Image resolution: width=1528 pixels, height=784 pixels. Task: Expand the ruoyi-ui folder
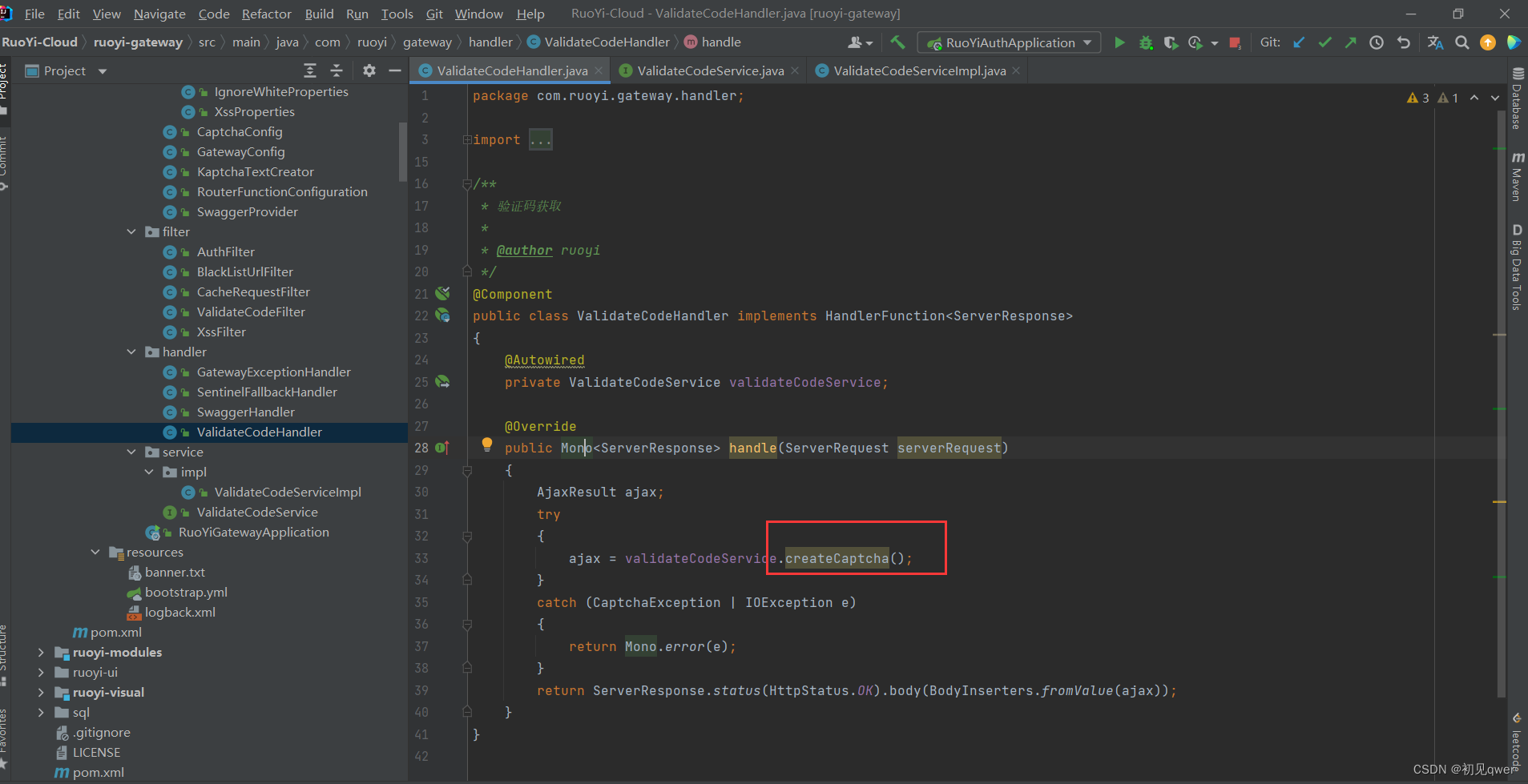[x=41, y=672]
